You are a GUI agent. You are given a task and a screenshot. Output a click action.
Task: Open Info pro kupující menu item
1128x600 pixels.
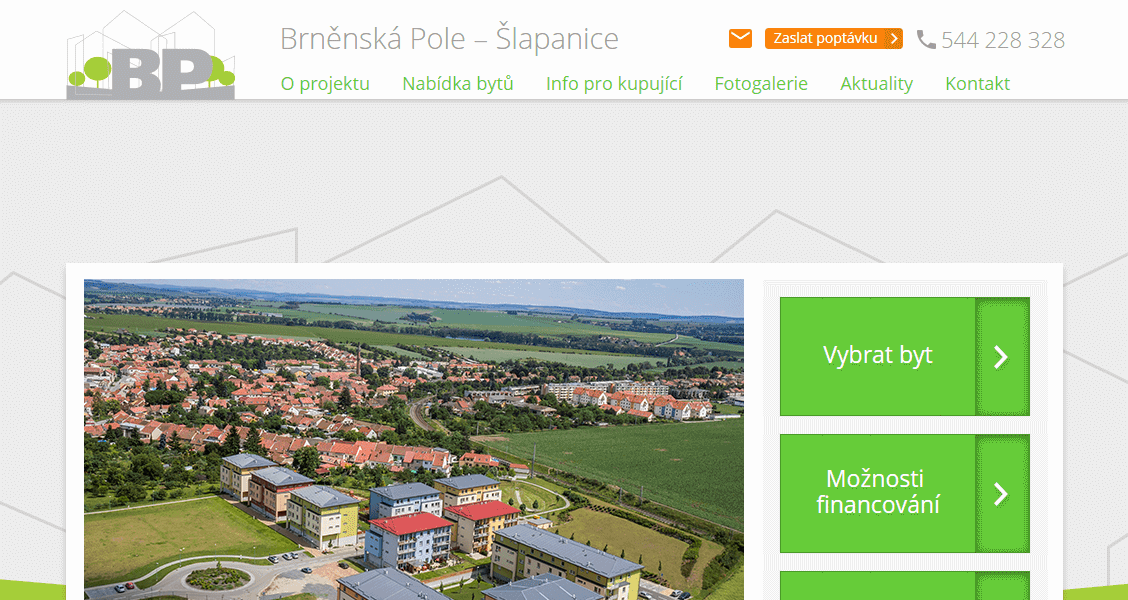click(x=614, y=84)
